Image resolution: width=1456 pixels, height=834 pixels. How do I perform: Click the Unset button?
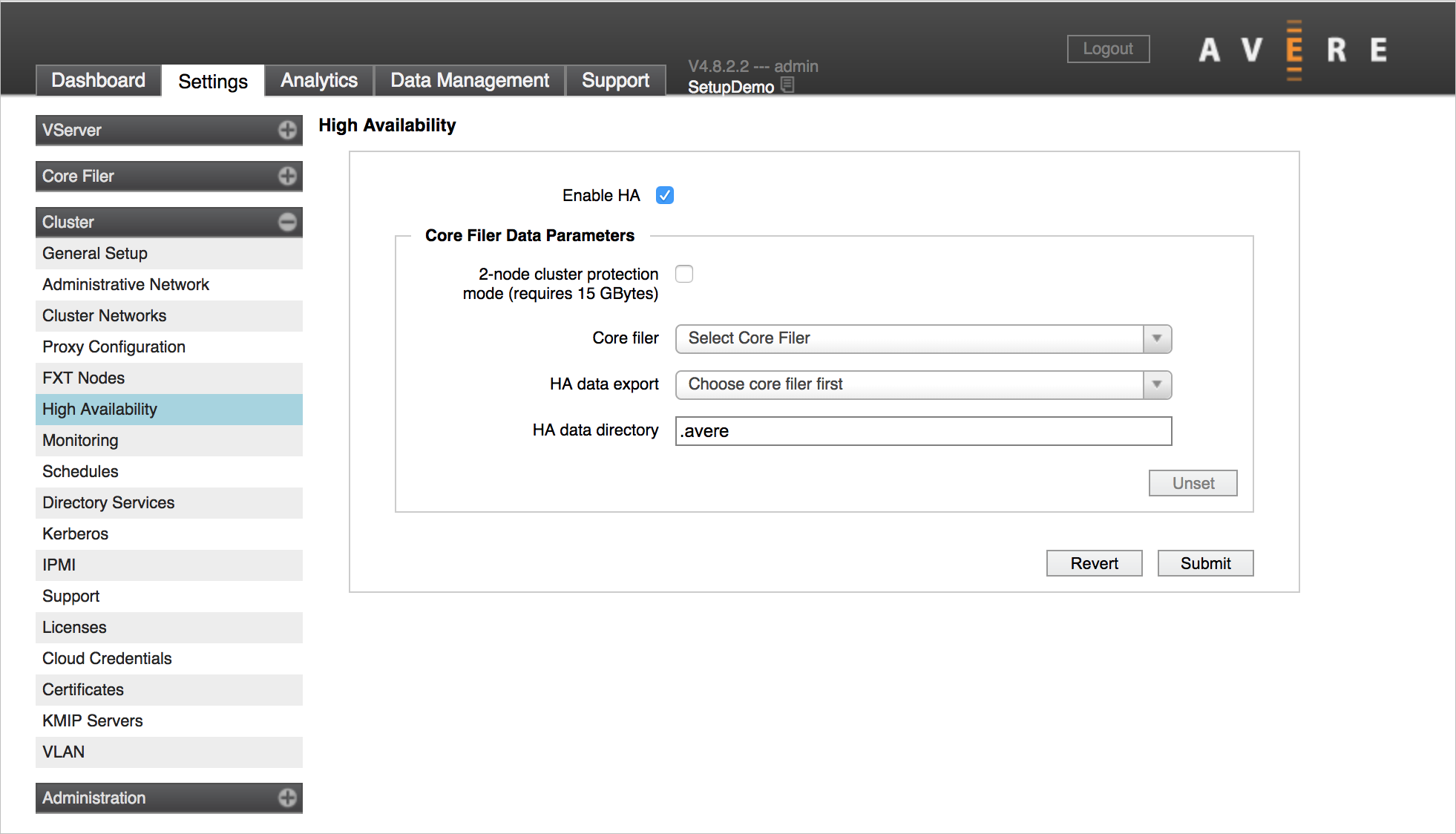tap(1193, 483)
